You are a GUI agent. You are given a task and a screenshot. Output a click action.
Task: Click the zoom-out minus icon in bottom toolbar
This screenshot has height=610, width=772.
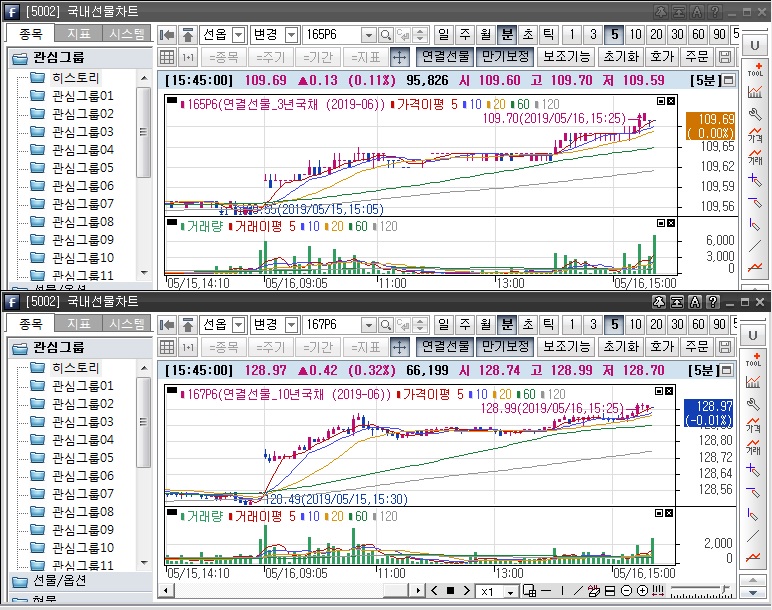pyautogui.click(x=625, y=591)
